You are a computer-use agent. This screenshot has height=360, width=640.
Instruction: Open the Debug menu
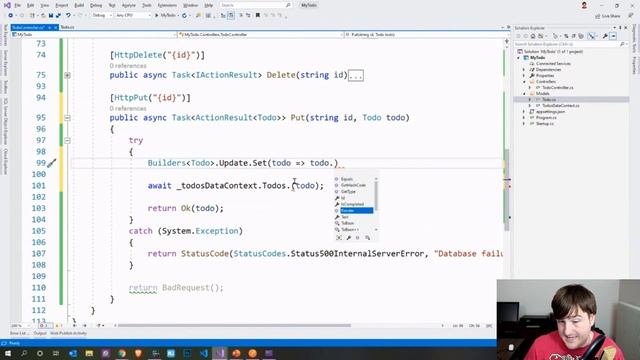click(96, 5)
